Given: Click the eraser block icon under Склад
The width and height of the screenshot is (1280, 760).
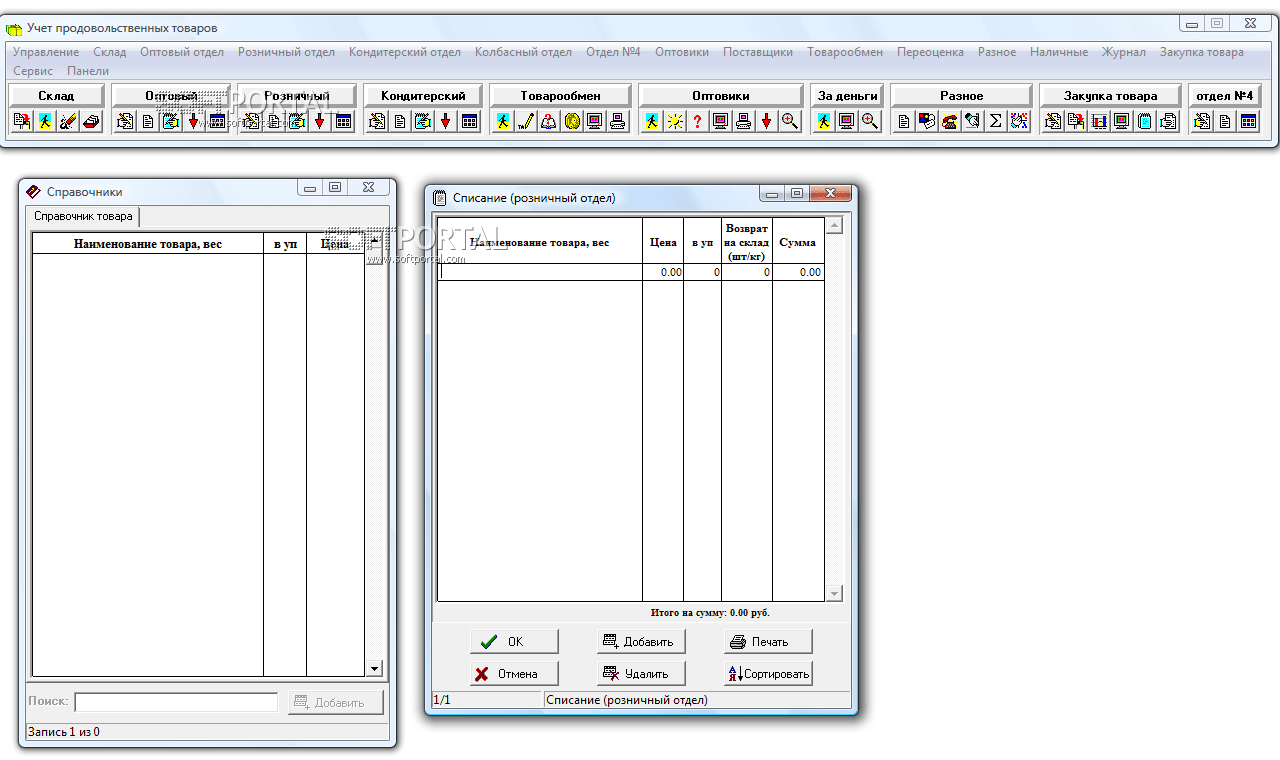Looking at the screenshot, I should pos(91,121).
